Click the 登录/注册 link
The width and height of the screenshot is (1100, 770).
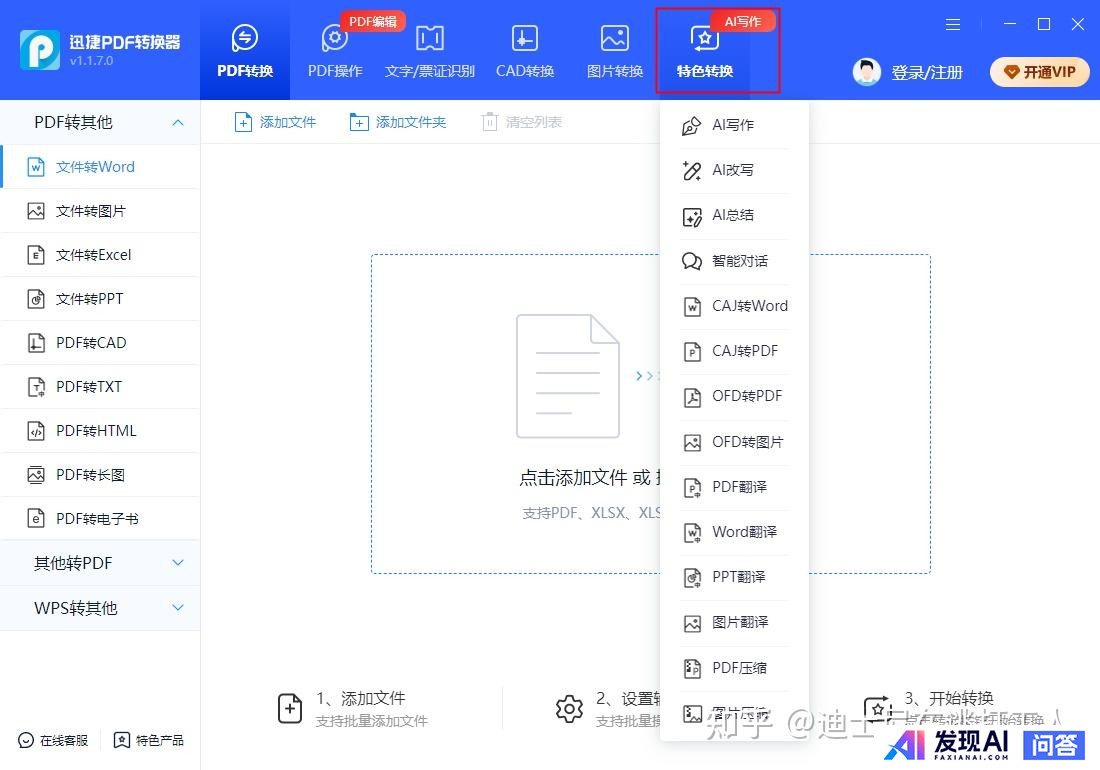(x=927, y=72)
